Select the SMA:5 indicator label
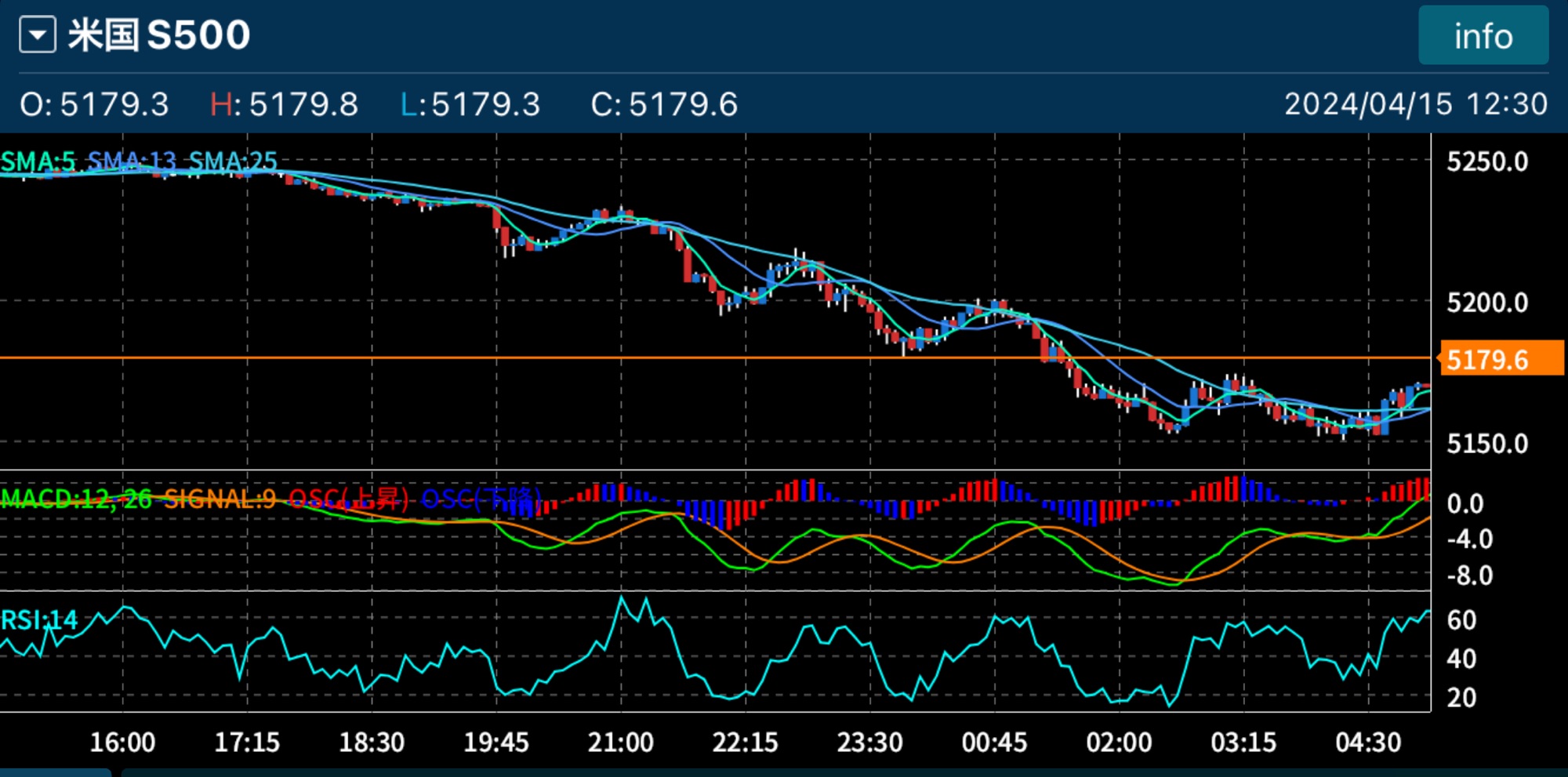 coord(38,162)
